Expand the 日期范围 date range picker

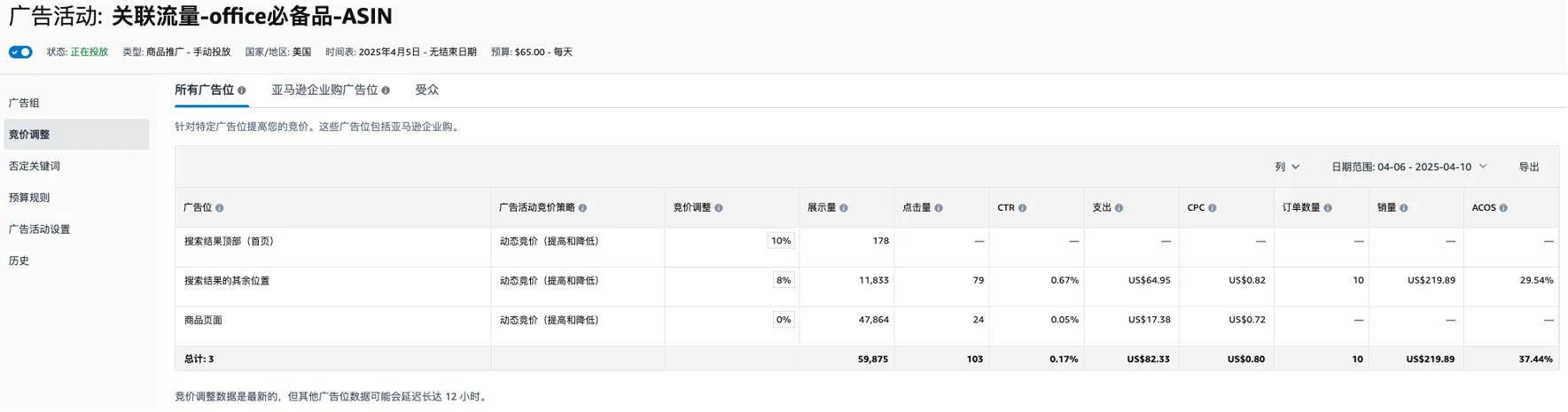1408,167
